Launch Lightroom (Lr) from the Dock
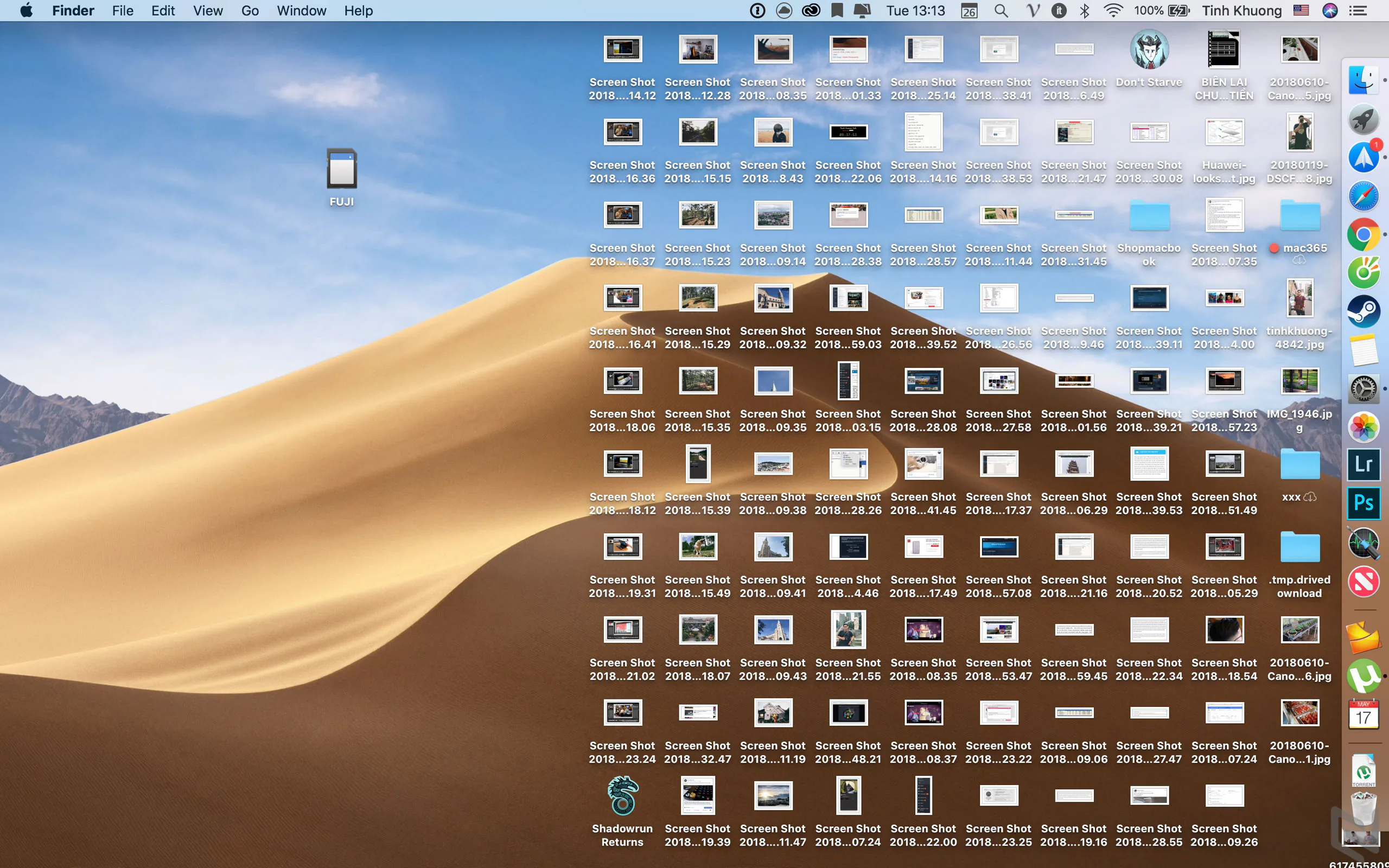 (x=1363, y=464)
